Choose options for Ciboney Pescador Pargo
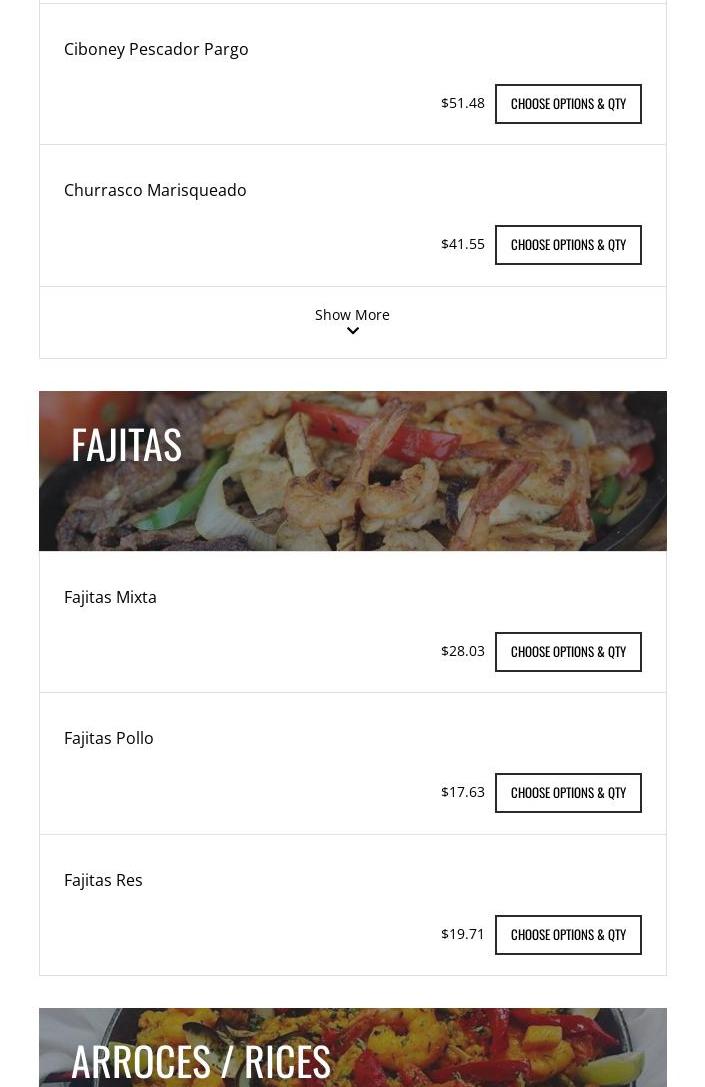 [568, 104]
